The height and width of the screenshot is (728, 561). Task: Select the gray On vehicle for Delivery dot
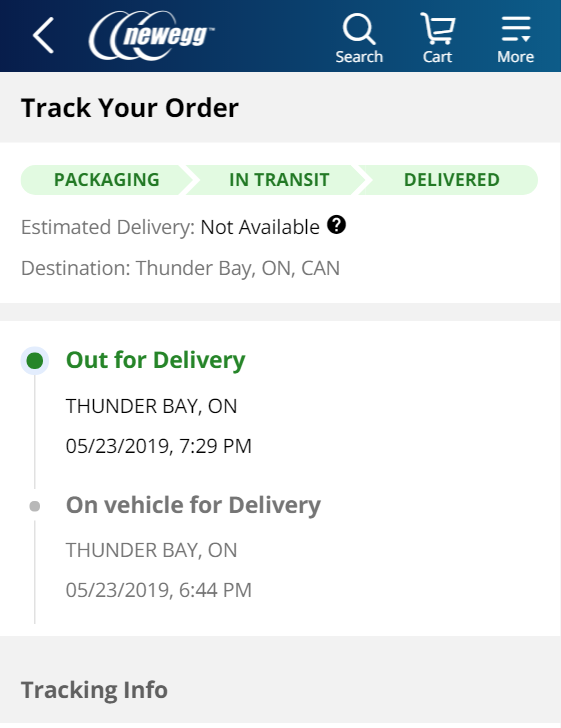coord(35,506)
